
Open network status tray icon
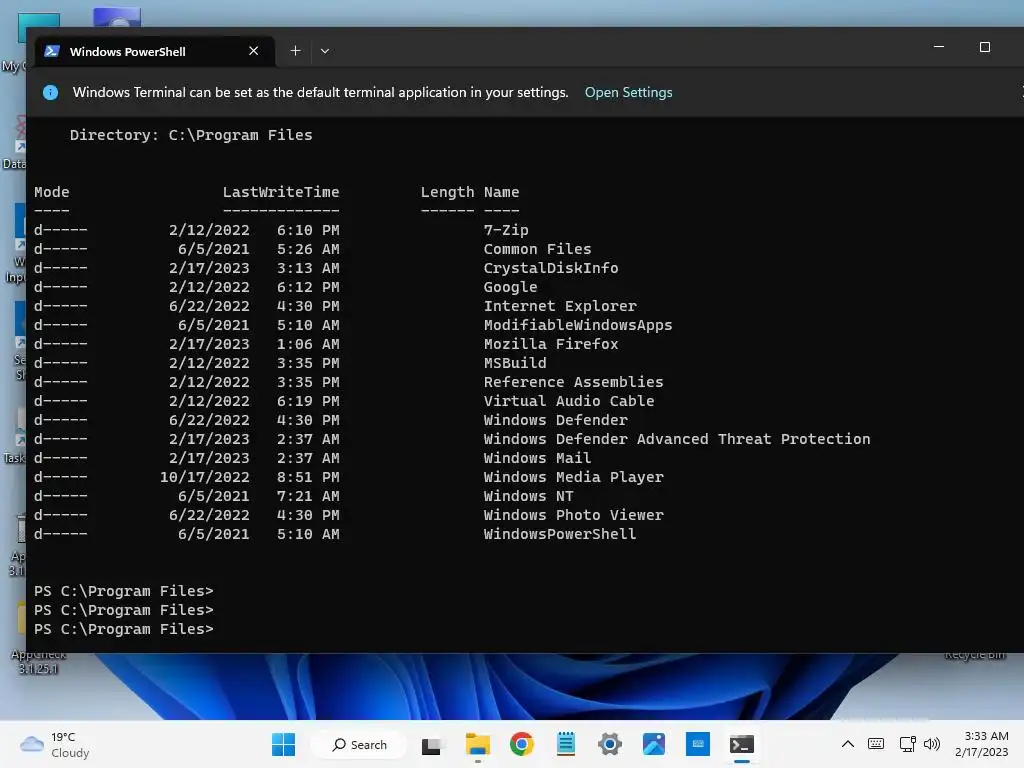click(x=907, y=744)
